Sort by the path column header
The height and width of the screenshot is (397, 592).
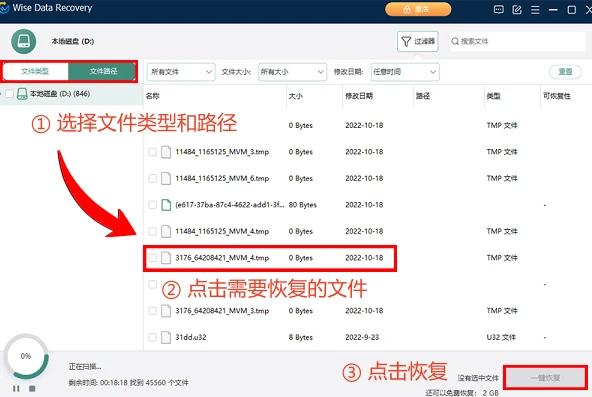[423, 96]
